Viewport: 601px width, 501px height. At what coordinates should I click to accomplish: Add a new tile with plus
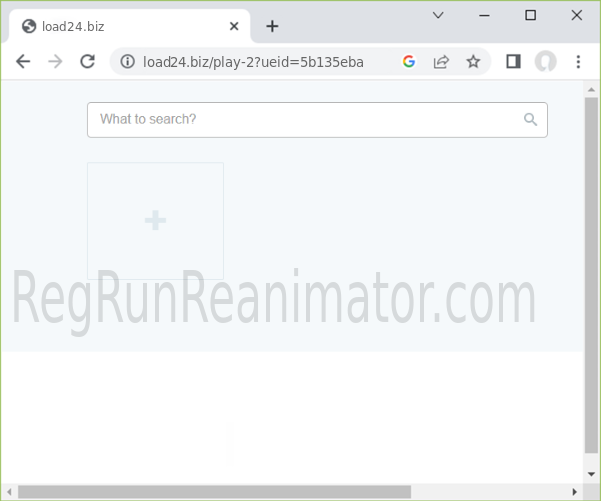[x=155, y=221]
